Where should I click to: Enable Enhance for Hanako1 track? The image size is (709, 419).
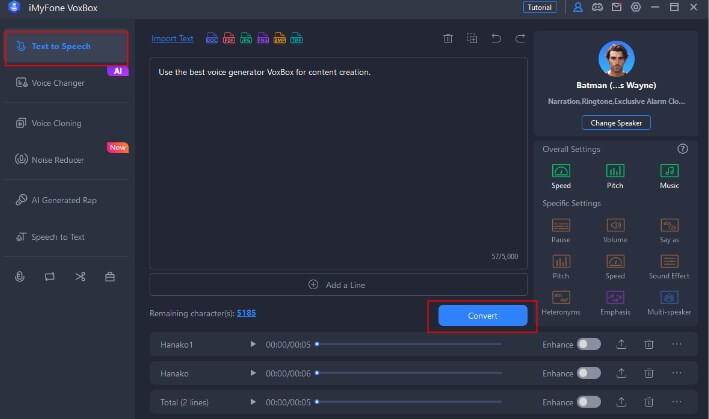tap(589, 344)
